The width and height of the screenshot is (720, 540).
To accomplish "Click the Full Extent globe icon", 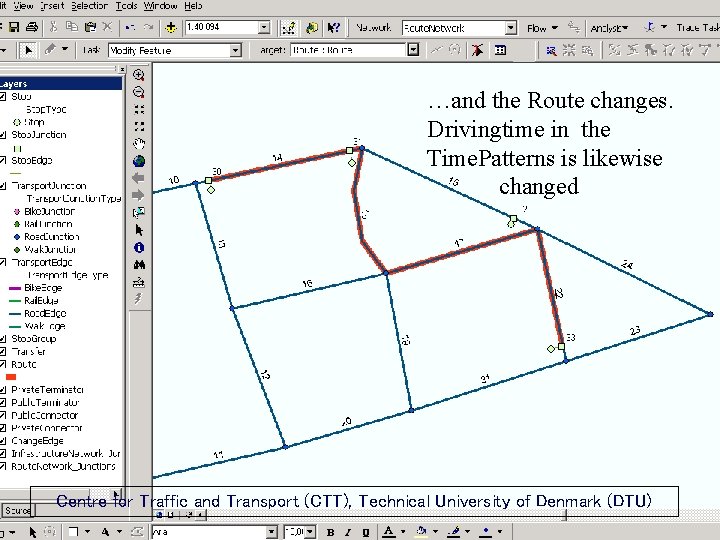I will [x=139, y=161].
